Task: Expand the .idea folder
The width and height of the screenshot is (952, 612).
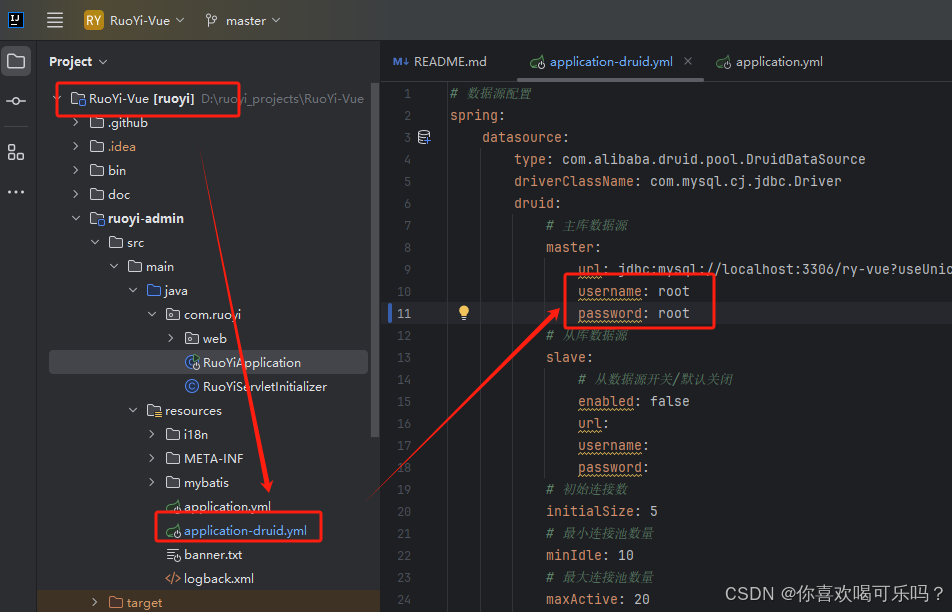Action: 75,146
